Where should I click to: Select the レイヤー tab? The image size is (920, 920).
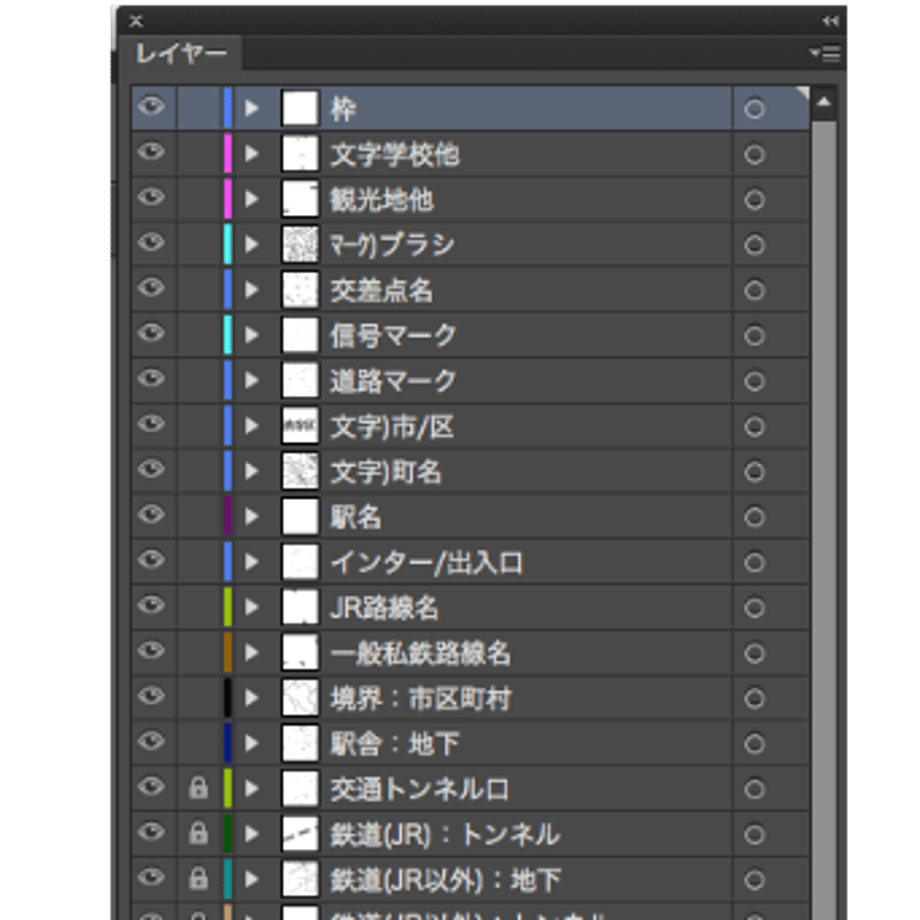(181, 54)
